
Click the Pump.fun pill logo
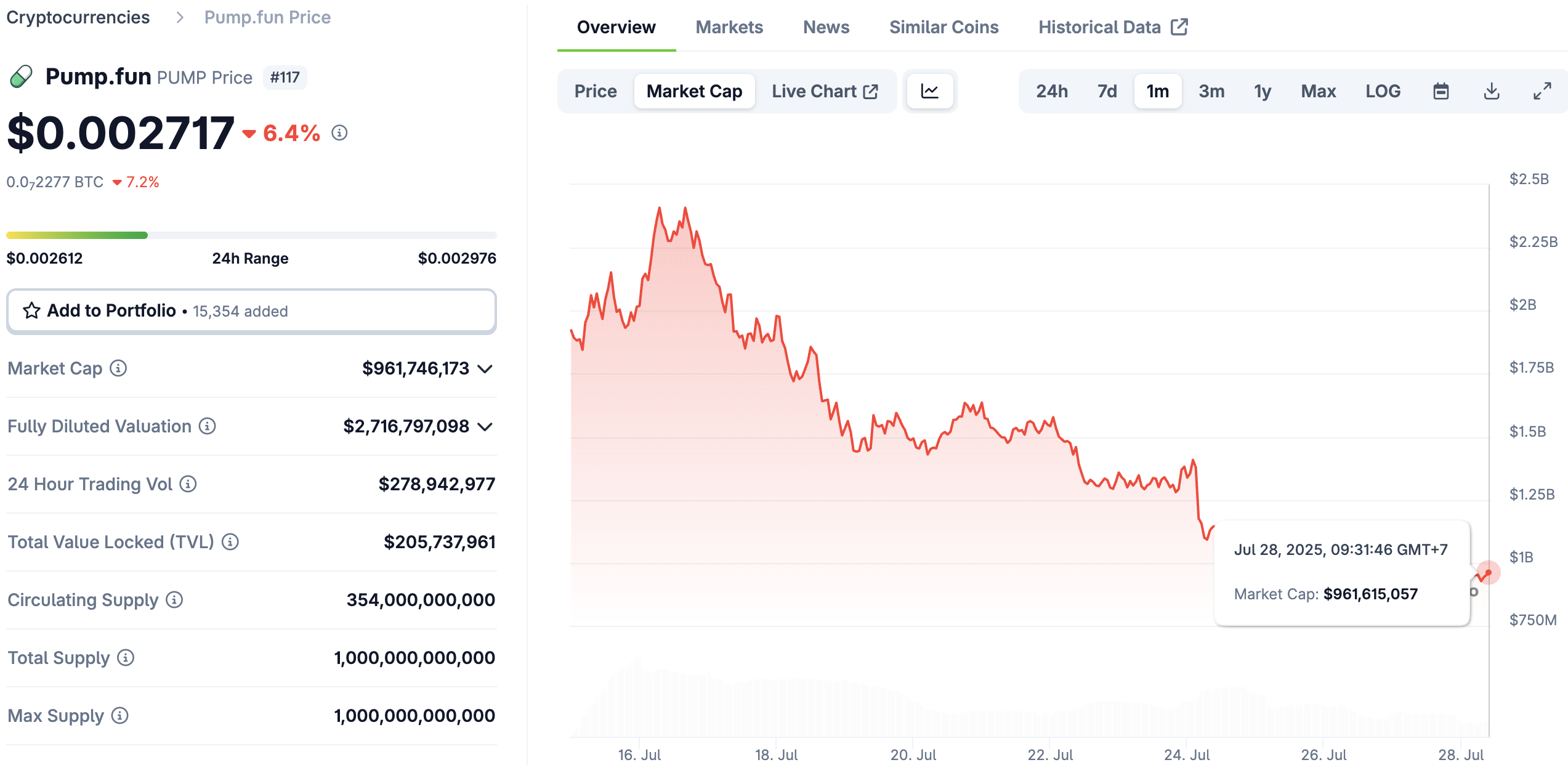[22, 77]
